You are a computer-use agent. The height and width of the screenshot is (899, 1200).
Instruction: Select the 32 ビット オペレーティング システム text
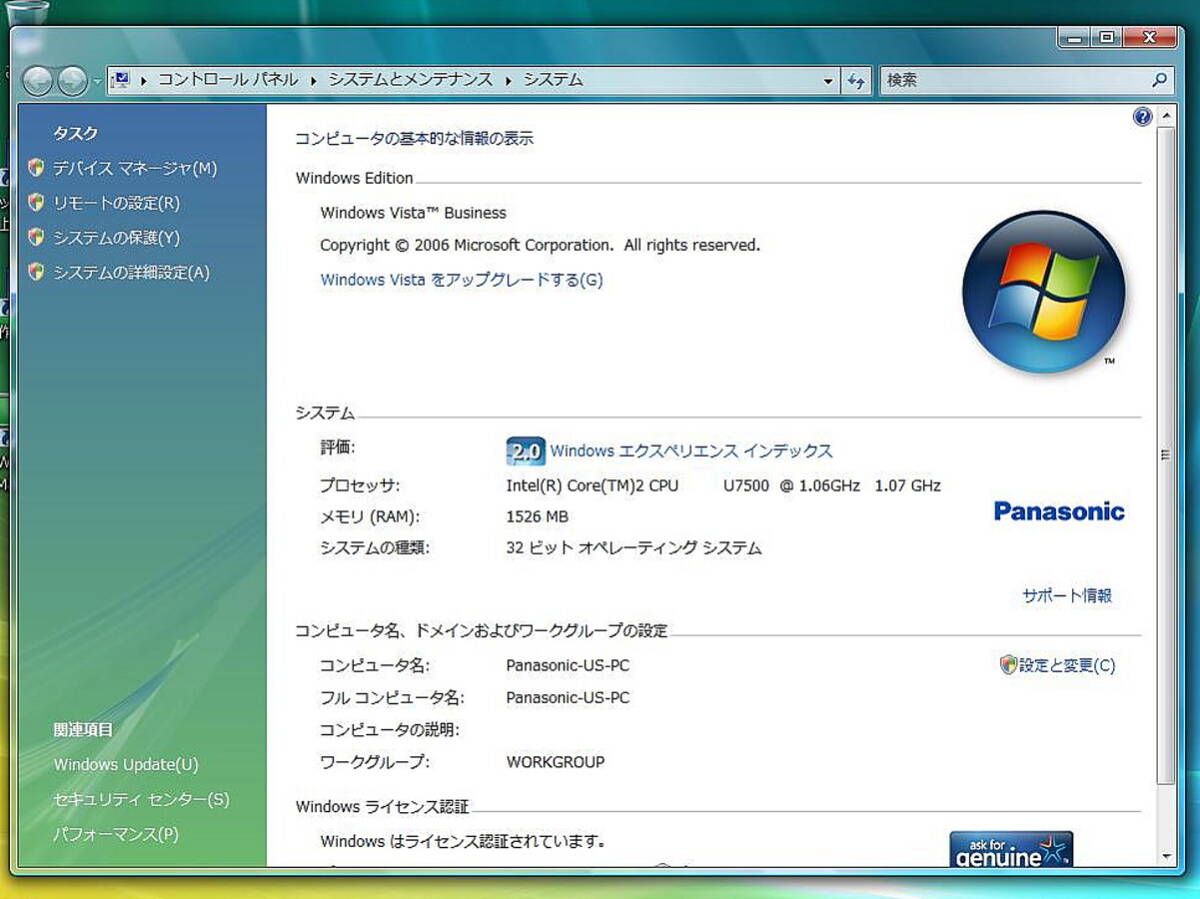(x=634, y=548)
